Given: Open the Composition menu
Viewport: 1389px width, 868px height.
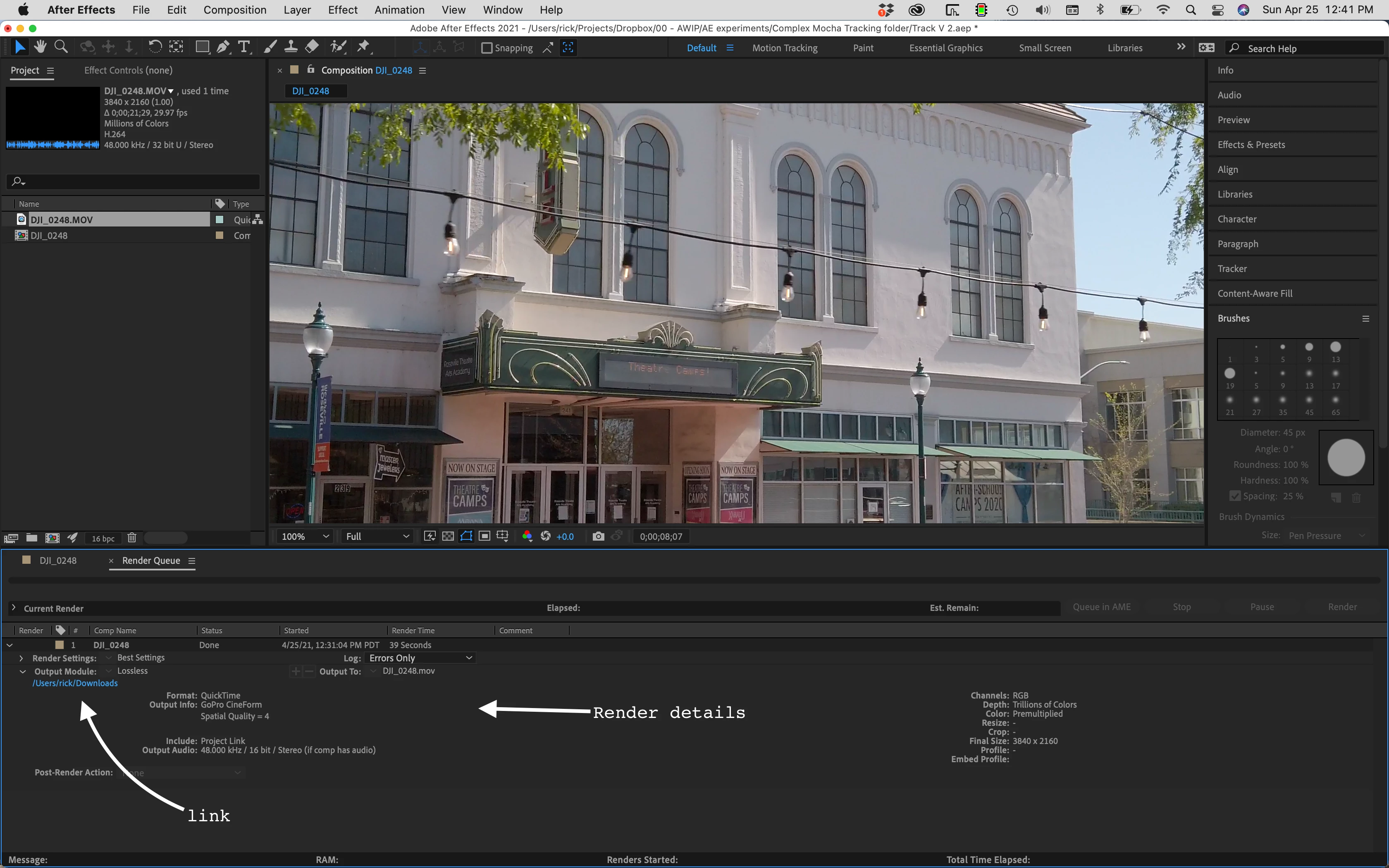Looking at the screenshot, I should pyautogui.click(x=235, y=10).
